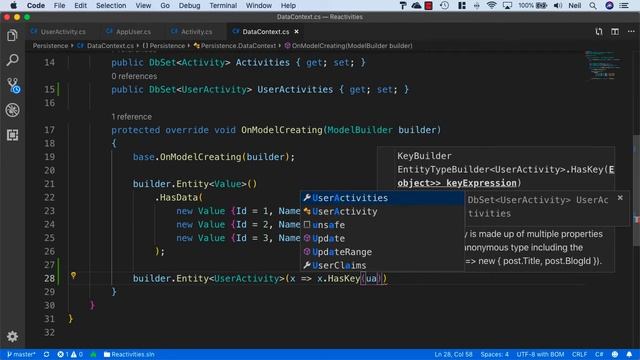The width and height of the screenshot is (640, 360).
Task: Select the unsafe keyword suggestion
Action: [382, 225]
